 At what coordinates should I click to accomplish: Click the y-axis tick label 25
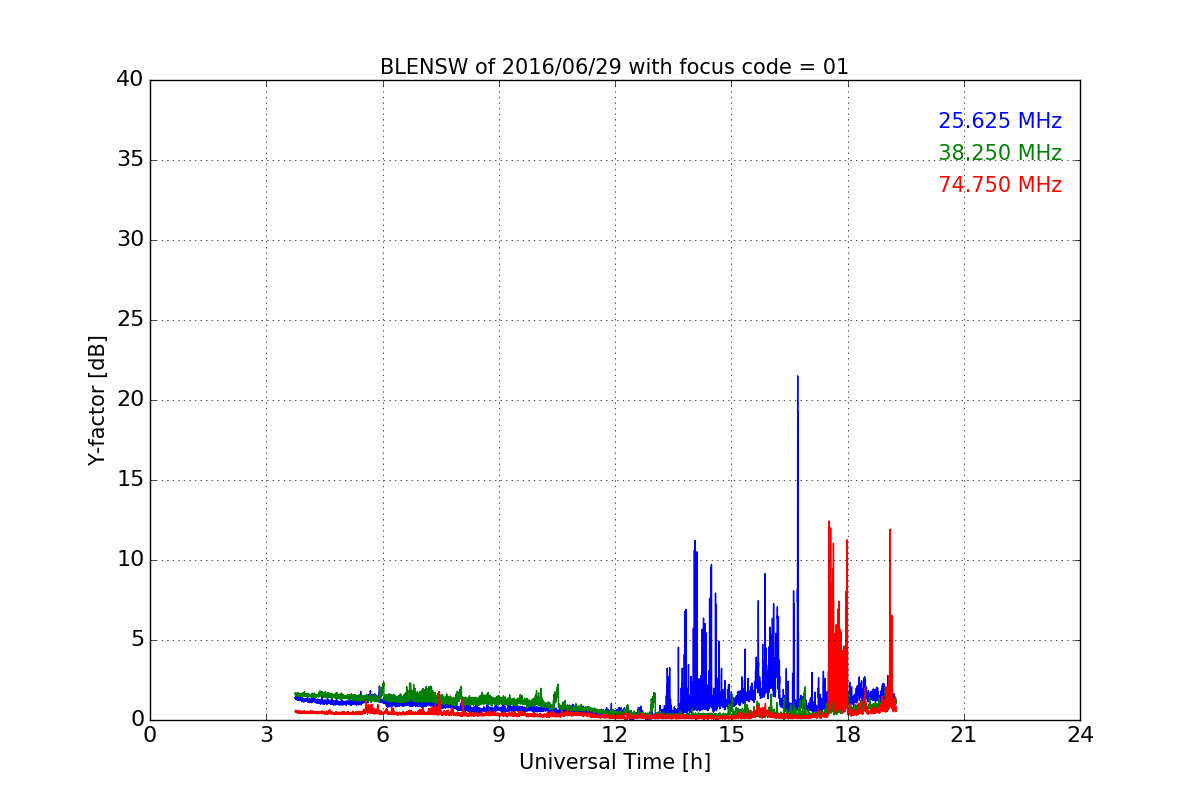130,320
